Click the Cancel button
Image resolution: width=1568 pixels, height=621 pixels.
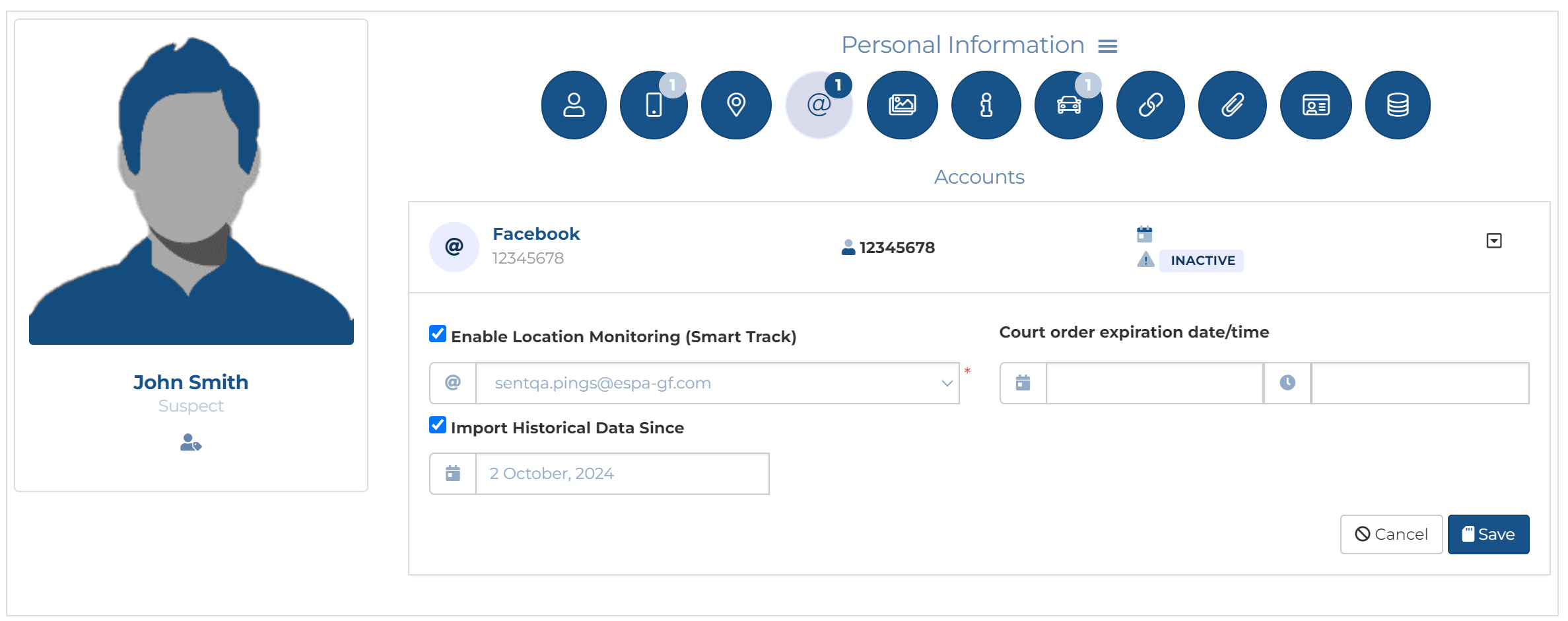point(1391,534)
